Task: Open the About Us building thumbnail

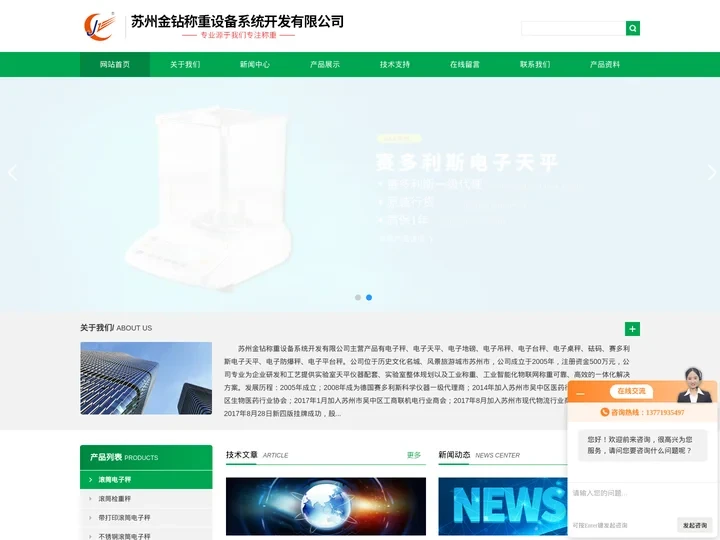Action: point(146,378)
